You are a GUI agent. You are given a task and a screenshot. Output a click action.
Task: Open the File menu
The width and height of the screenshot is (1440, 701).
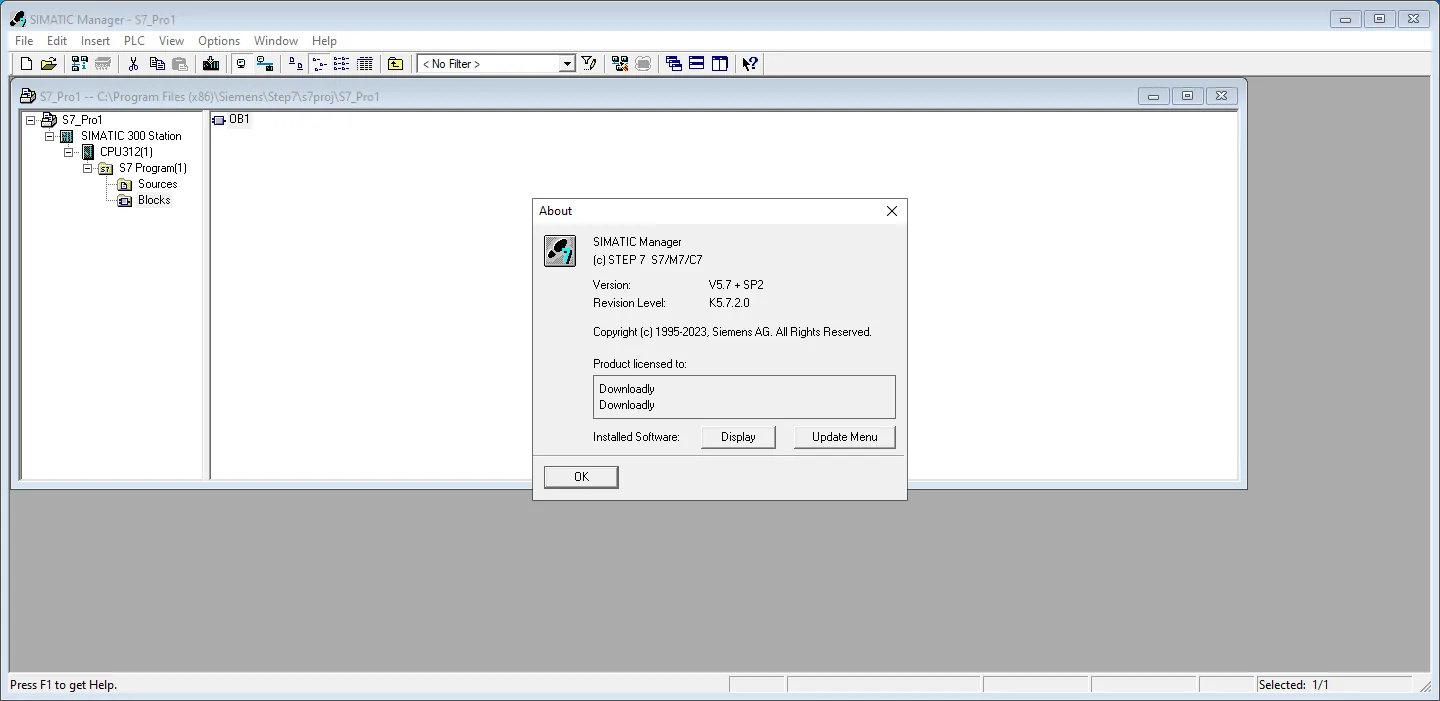click(x=24, y=41)
